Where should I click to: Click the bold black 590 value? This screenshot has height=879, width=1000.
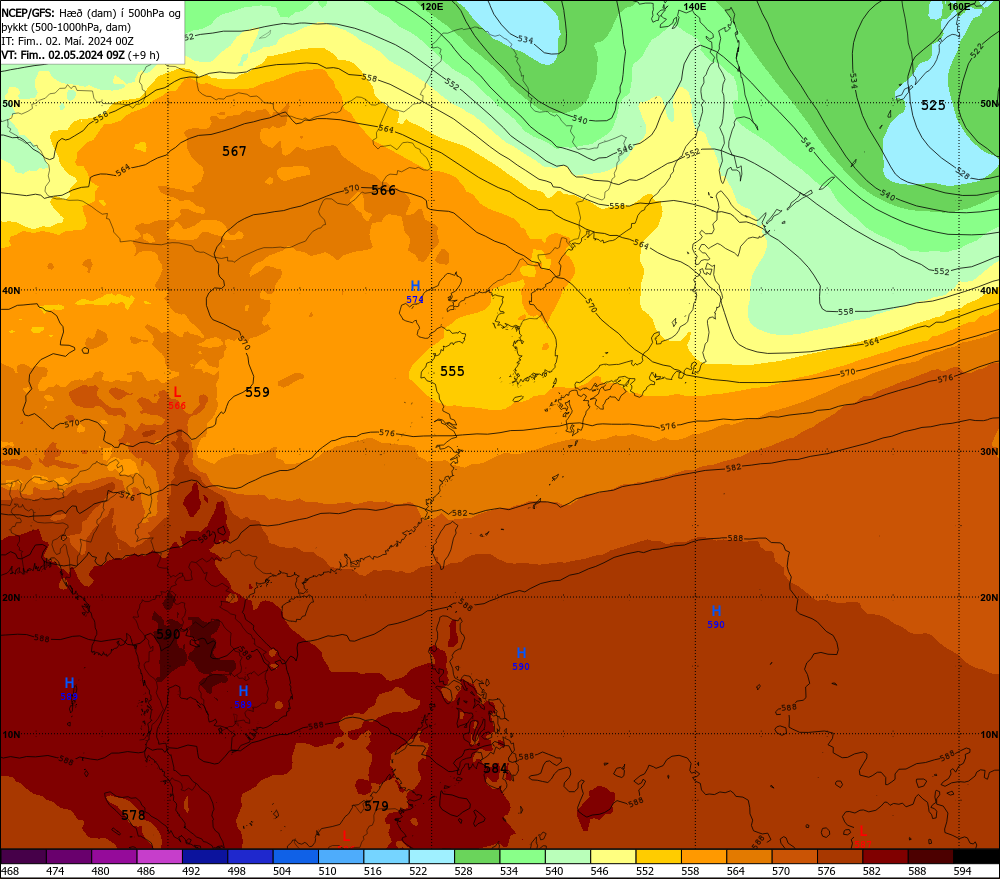[168, 634]
